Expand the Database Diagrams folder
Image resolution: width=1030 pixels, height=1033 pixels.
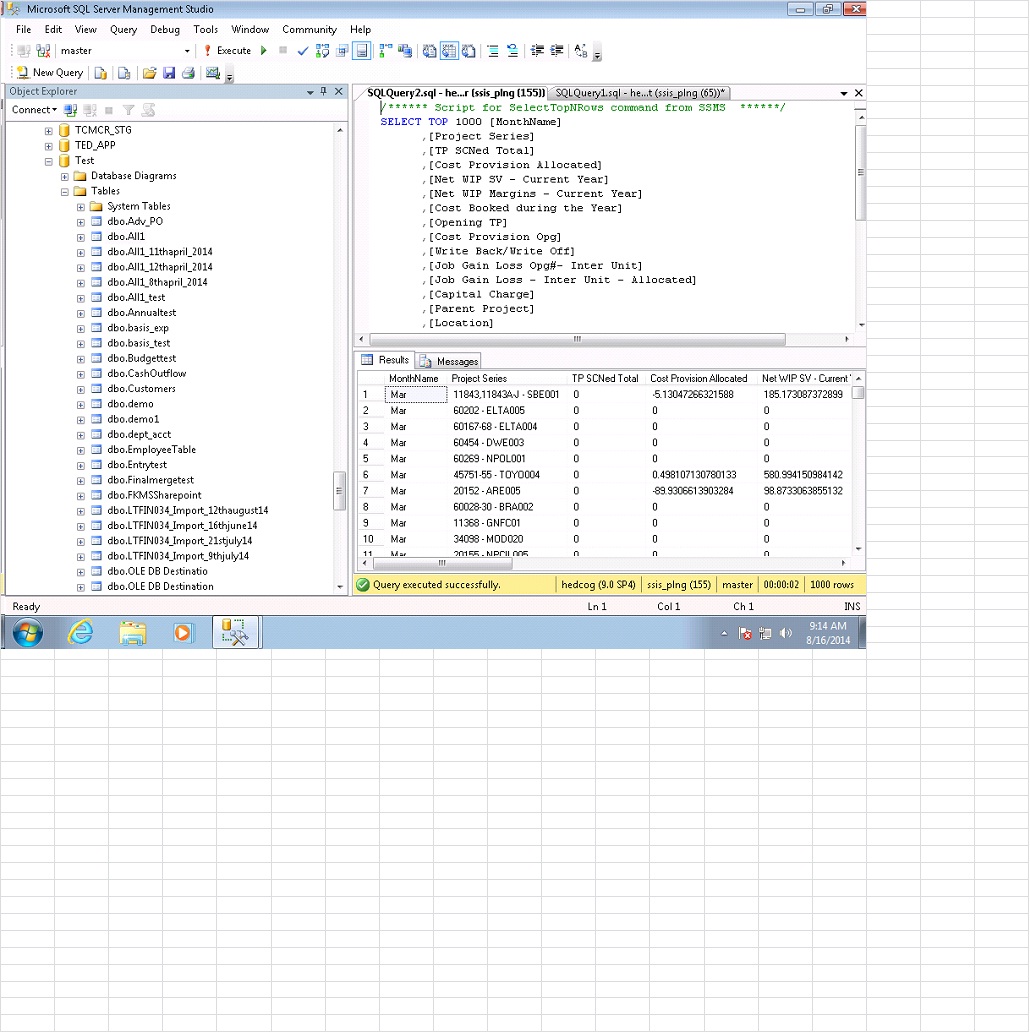click(x=65, y=177)
